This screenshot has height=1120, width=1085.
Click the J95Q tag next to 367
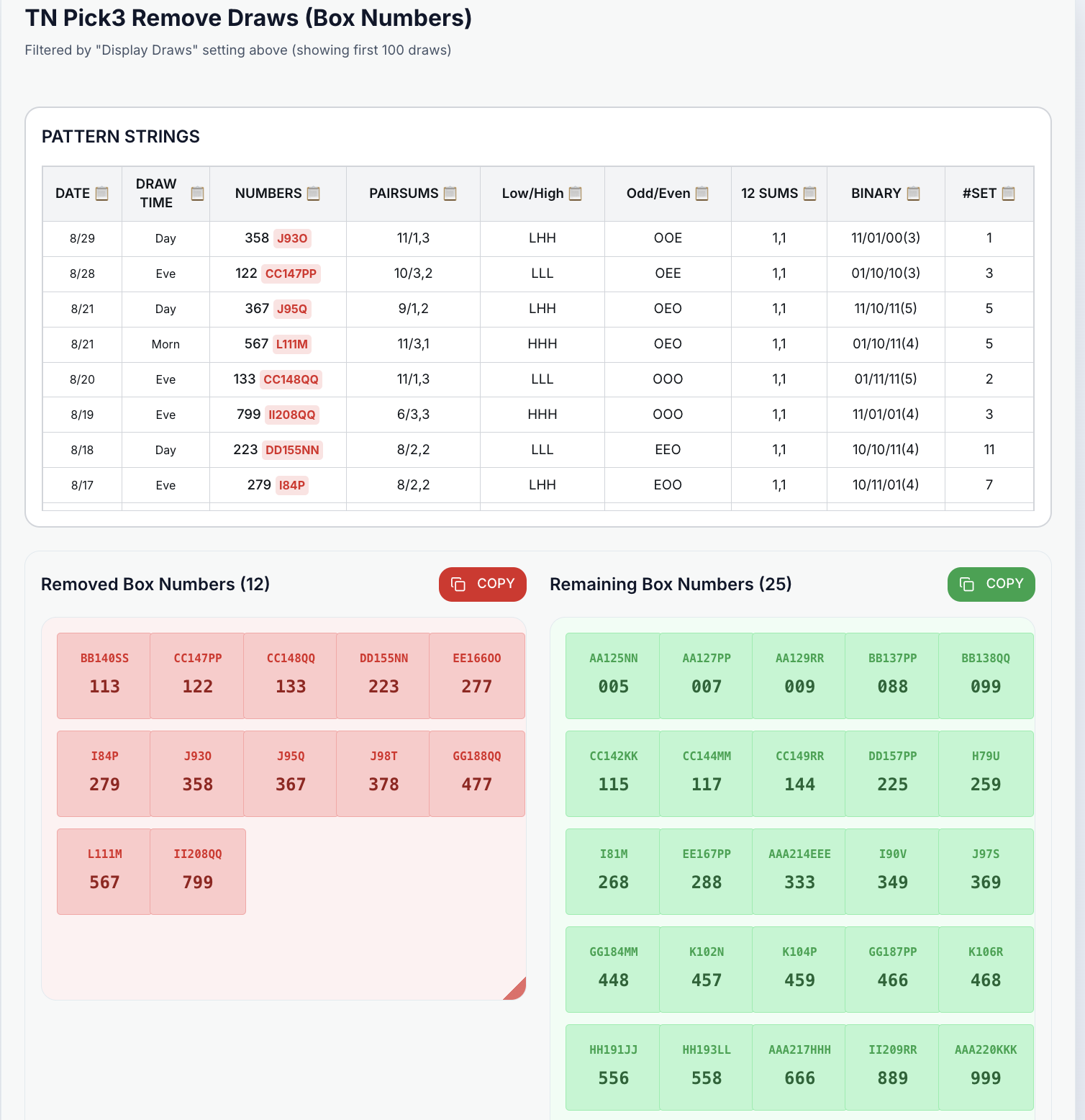pos(292,309)
